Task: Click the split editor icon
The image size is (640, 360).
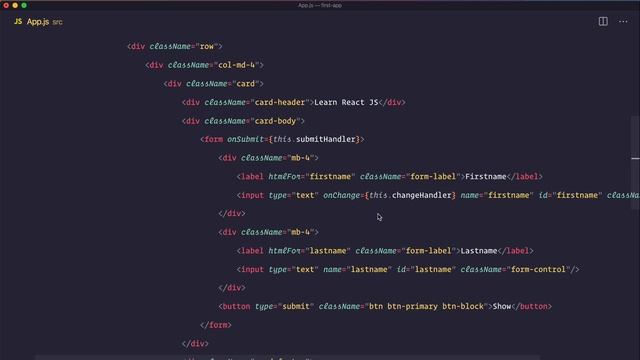Action: [603, 21]
